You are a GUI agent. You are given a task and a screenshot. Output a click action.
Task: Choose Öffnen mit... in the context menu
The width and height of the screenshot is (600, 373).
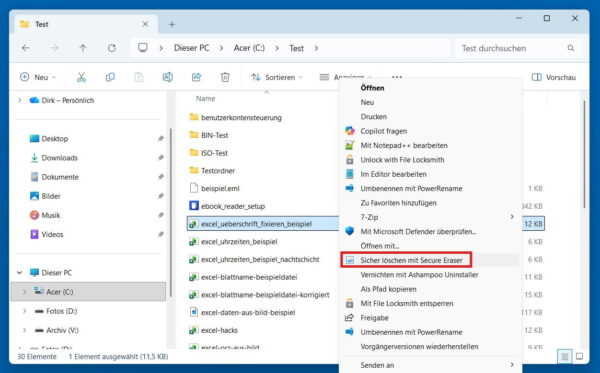[380, 246]
